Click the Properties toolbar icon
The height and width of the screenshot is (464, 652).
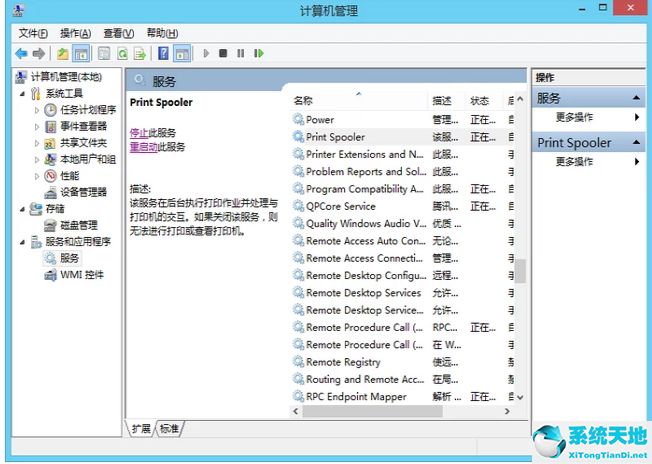pos(104,53)
